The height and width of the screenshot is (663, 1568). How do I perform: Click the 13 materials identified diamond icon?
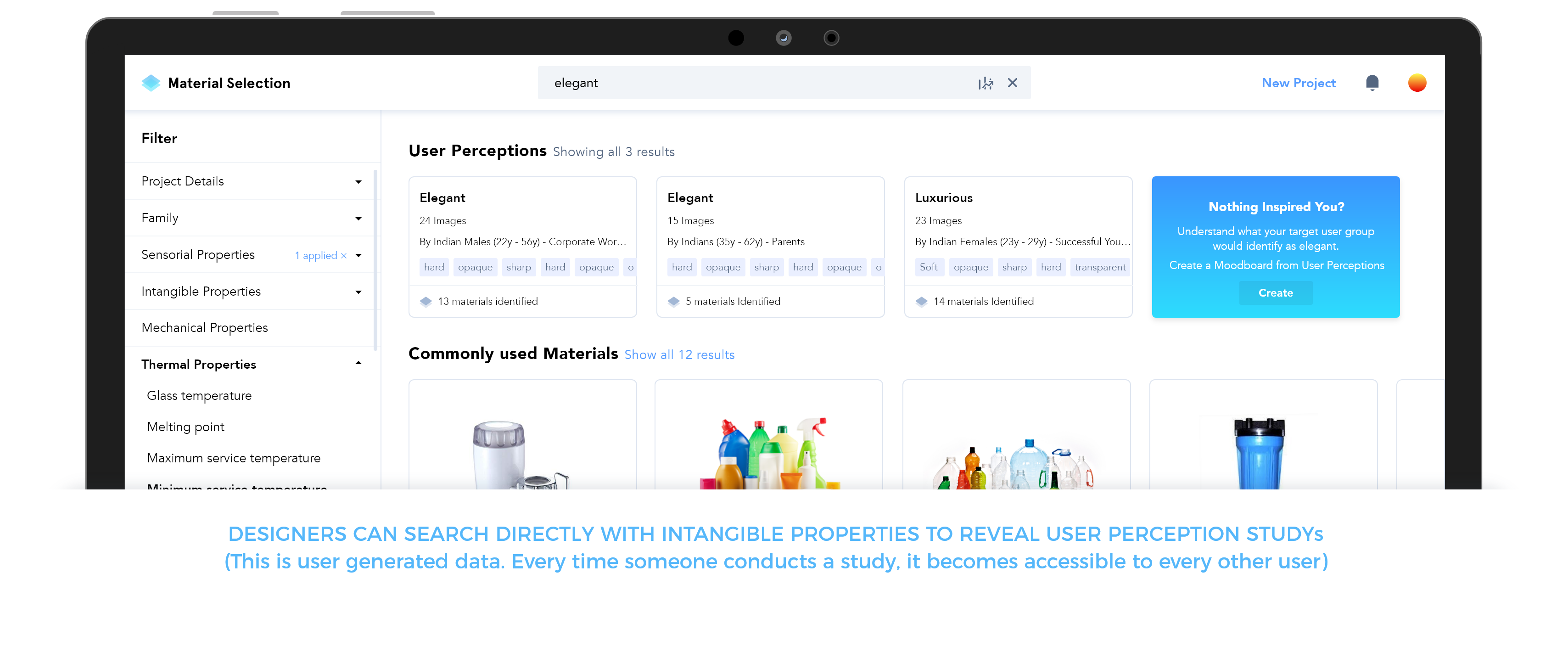[426, 301]
